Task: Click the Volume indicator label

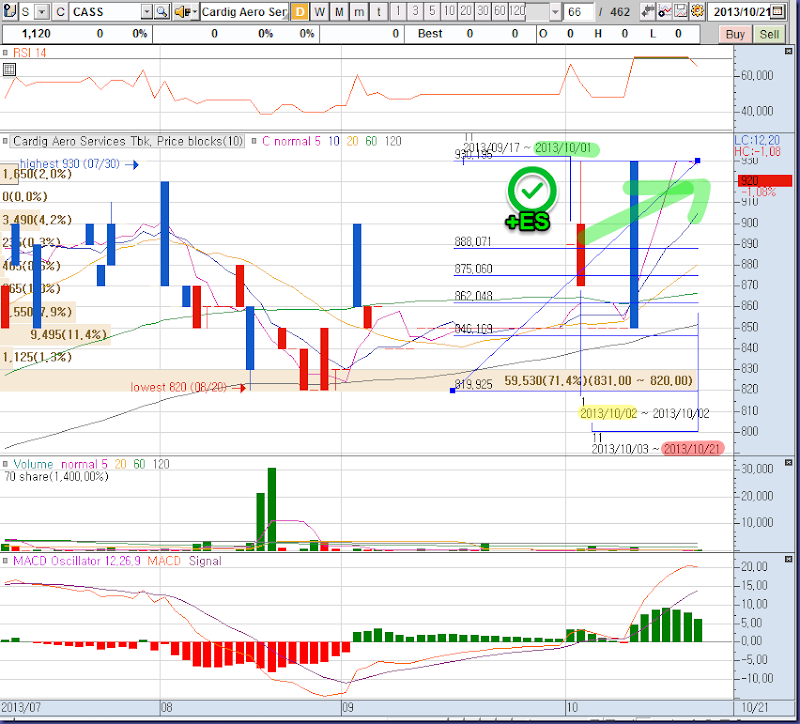Action: point(33,464)
